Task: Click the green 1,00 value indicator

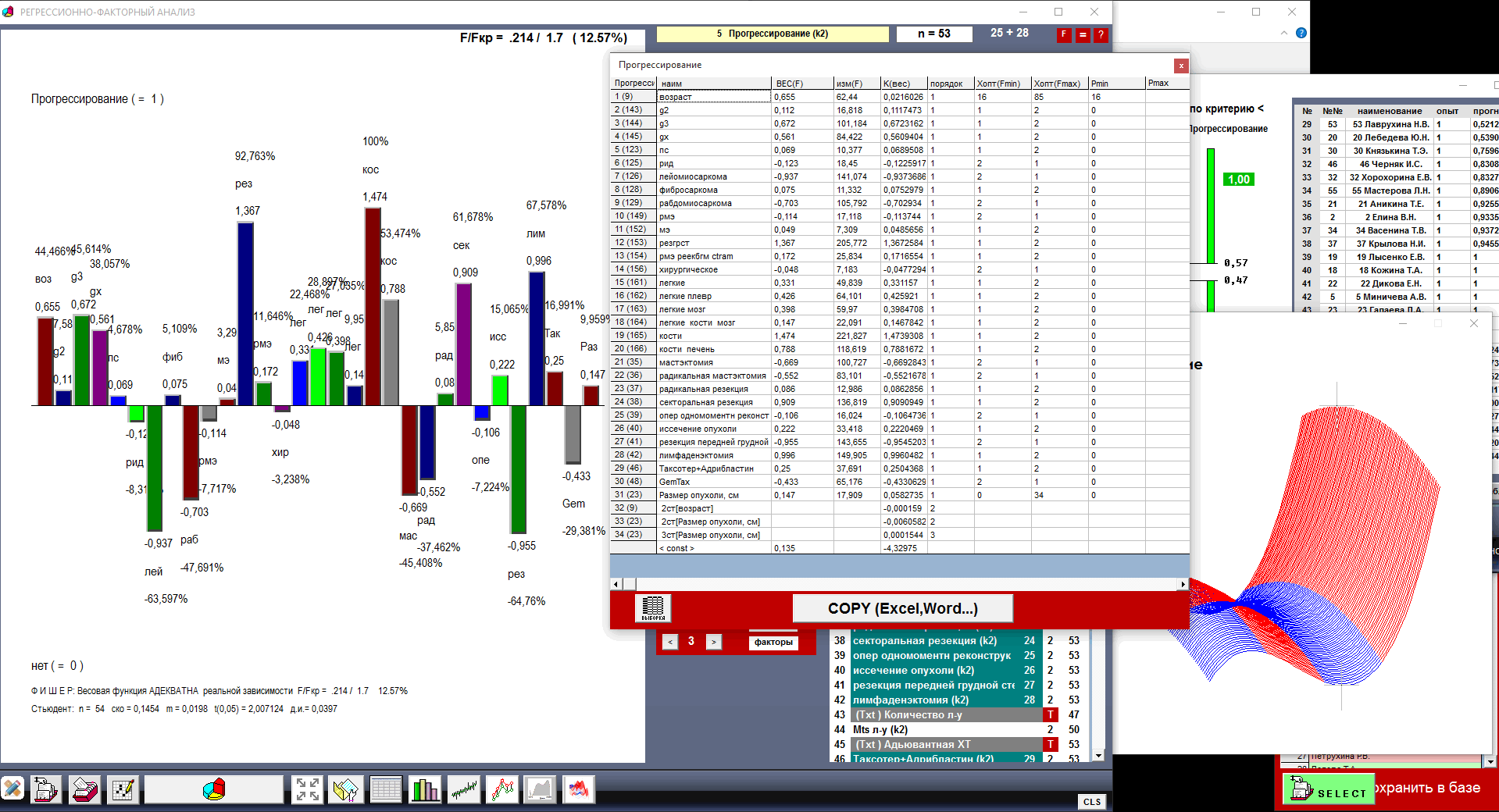Action: (1238, 180)
